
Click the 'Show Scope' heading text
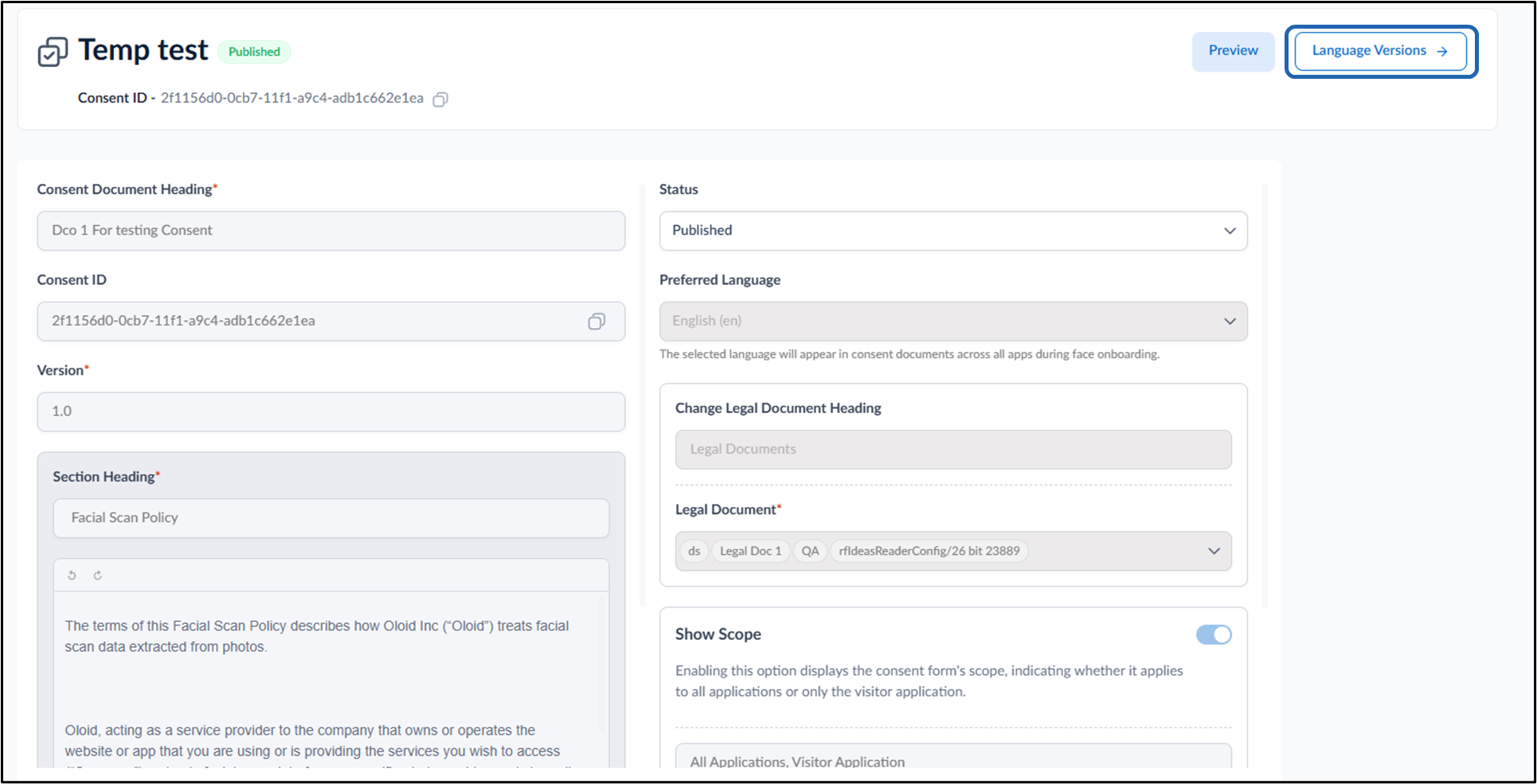click(x=718, y=634)
